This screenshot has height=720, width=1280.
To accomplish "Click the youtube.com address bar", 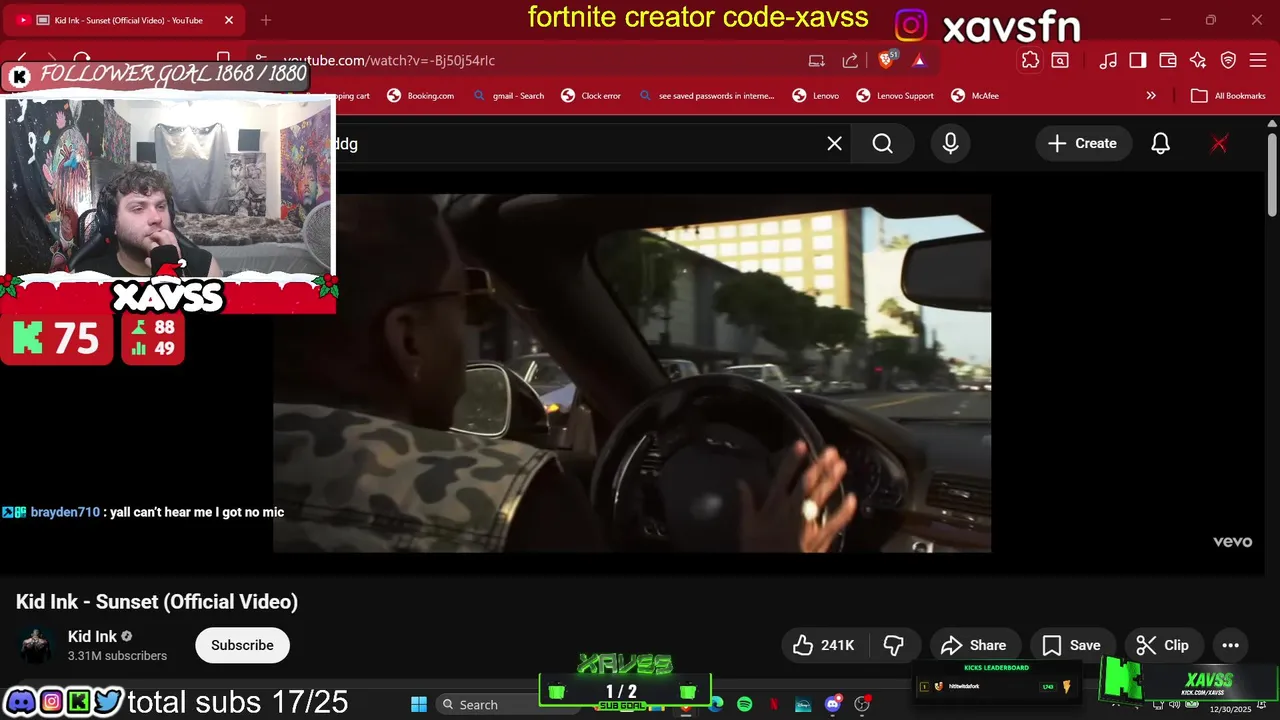I will pyautogui.click(x=540, y=60).
